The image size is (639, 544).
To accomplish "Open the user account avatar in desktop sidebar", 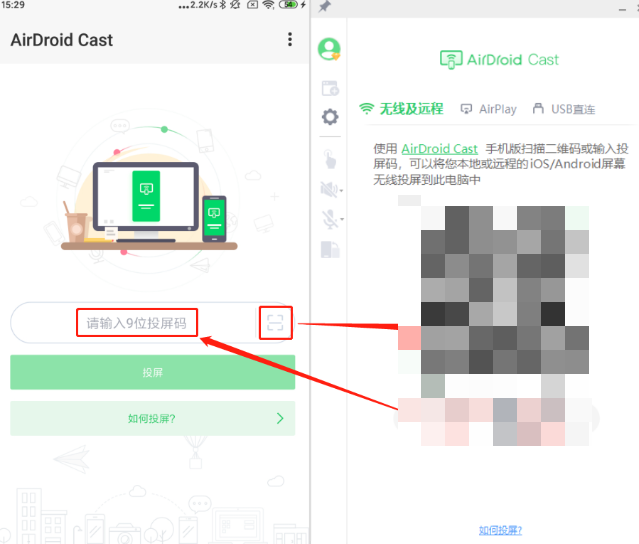I will click(x=329, y=49).
